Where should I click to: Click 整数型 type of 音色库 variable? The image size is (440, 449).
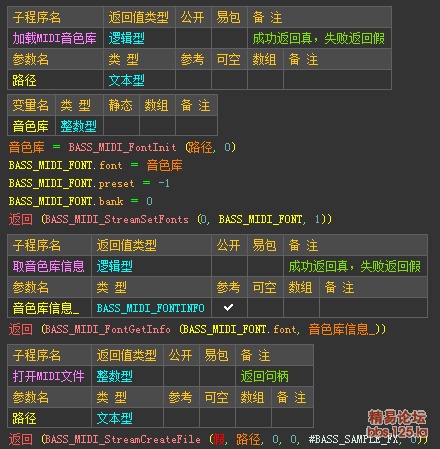[79, 126]
